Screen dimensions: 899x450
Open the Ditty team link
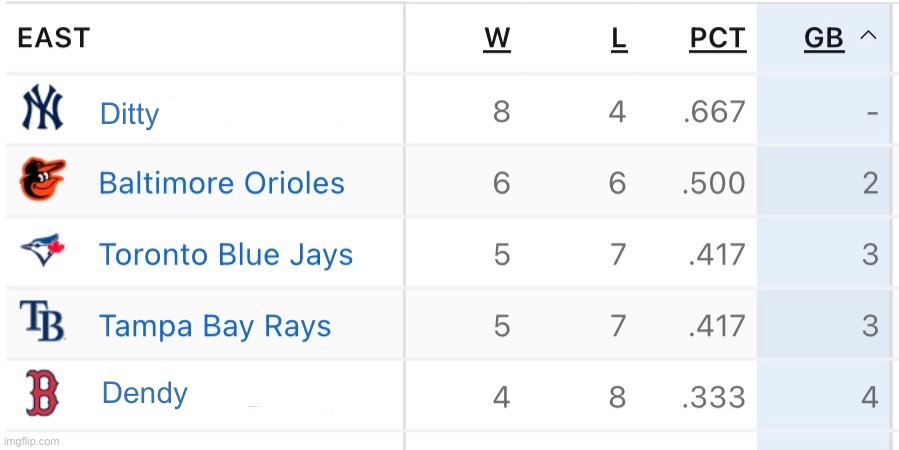pyautogui.click(x=129, y=114)
